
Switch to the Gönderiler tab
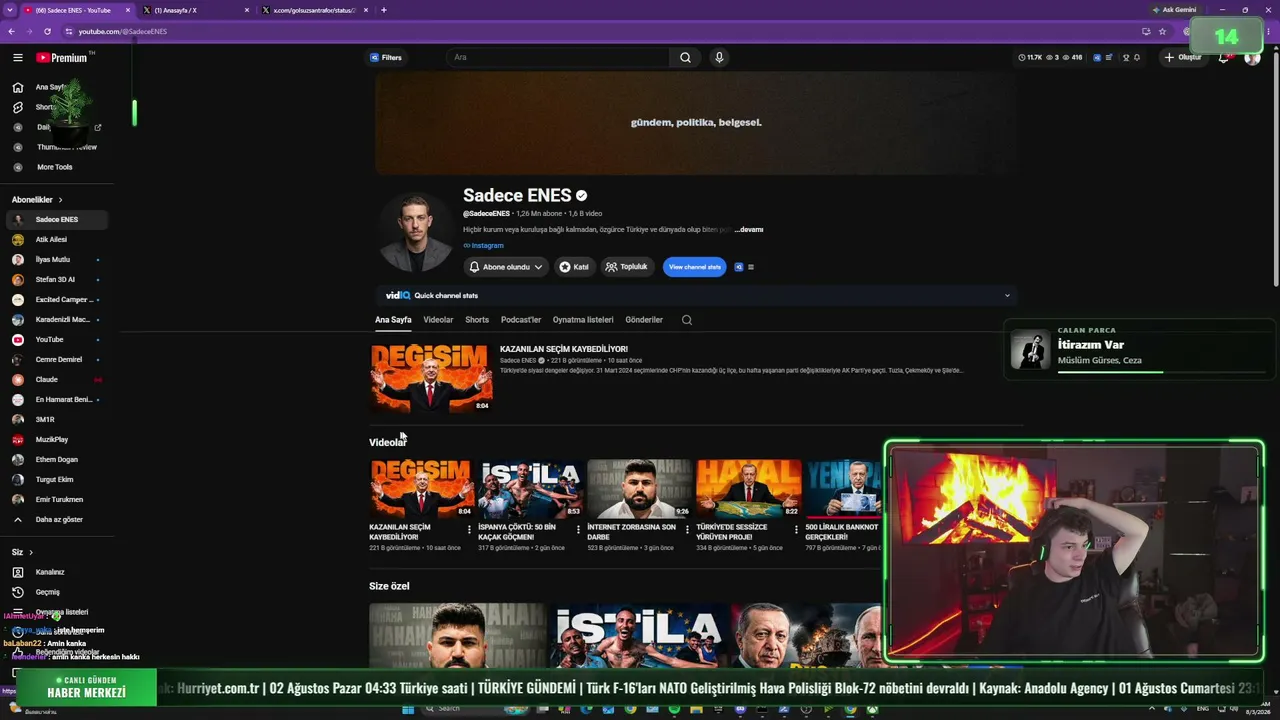click(x=644, y=320)
